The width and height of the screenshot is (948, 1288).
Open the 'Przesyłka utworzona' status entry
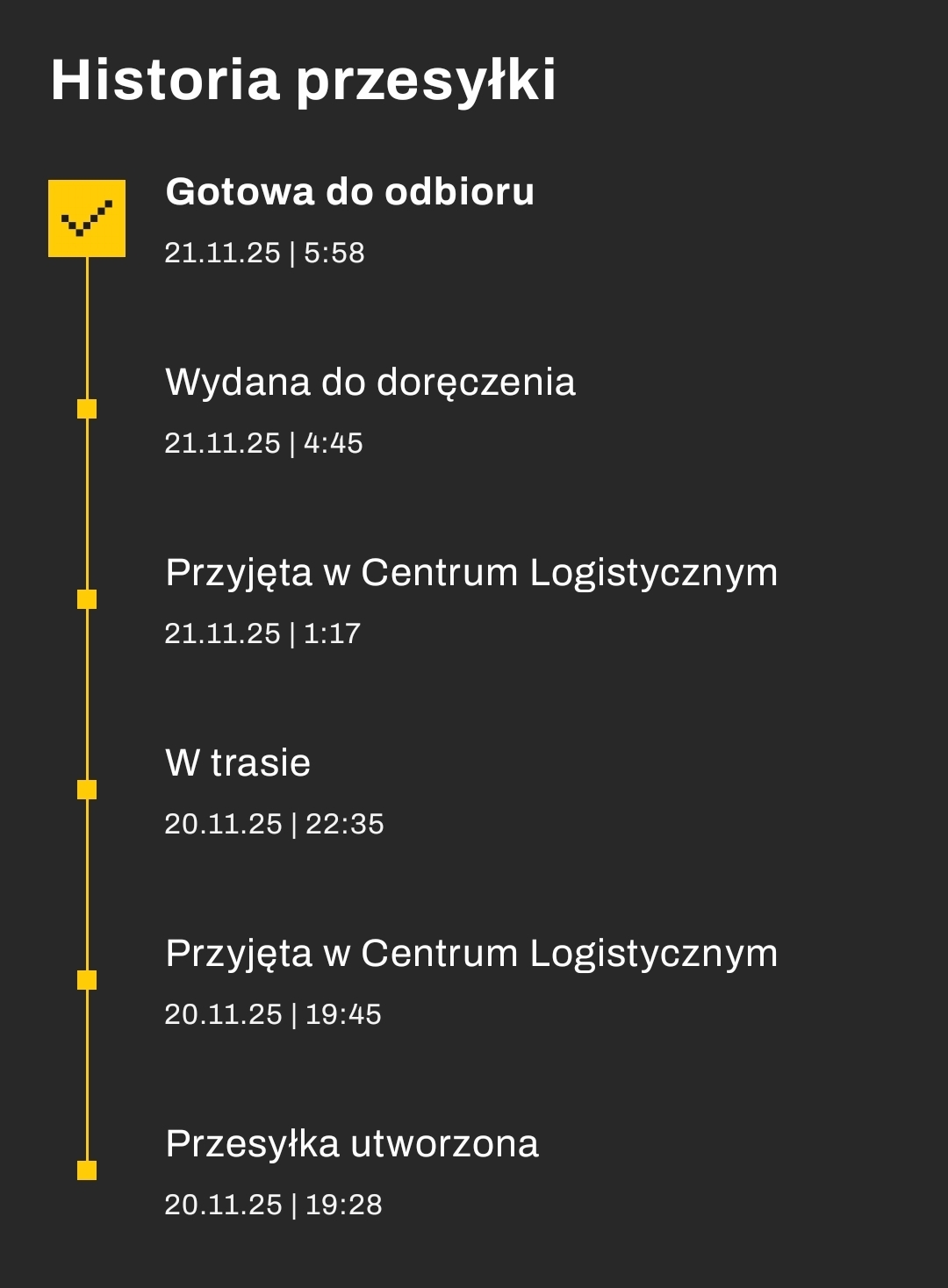[352, 1143]
